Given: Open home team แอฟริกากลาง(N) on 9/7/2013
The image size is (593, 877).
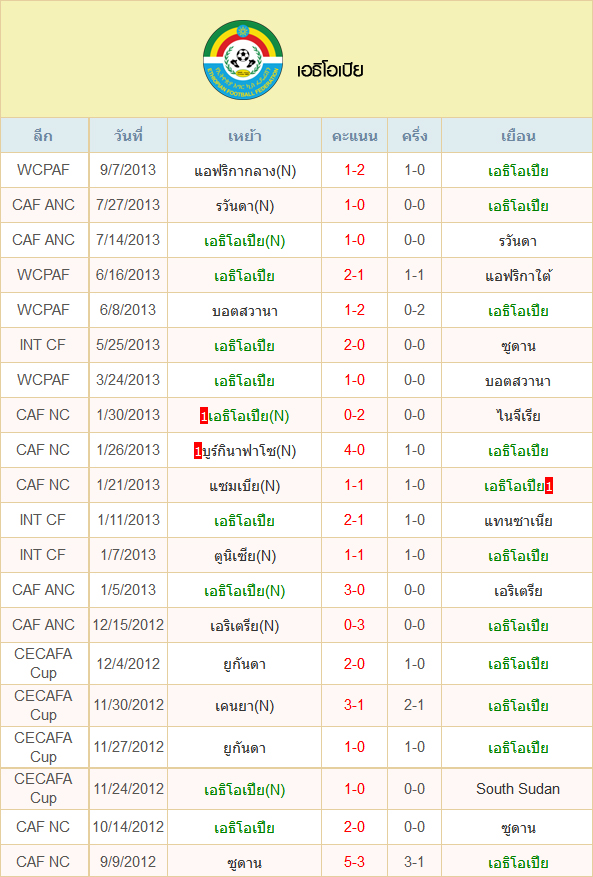Looking at the screenshot, I should click(x=245, y=171).
